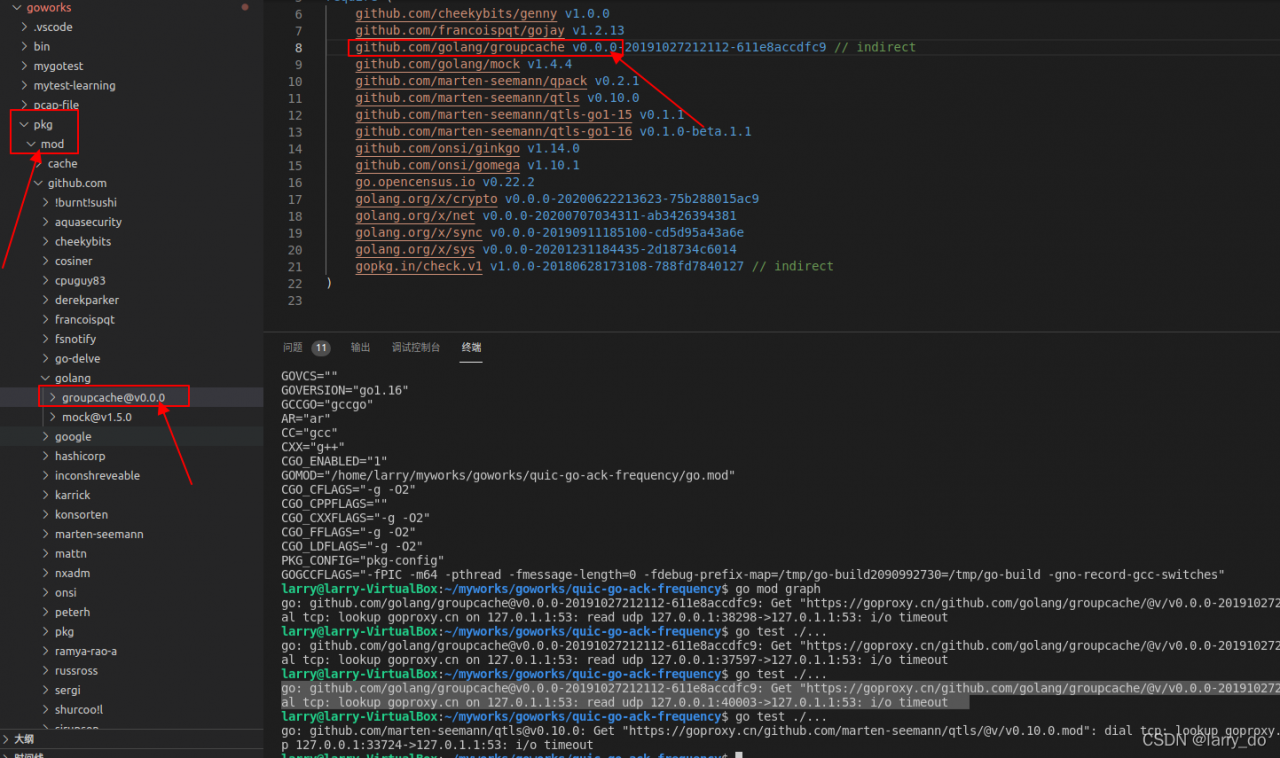The image size is (1280, 758).
Task: Follow the github.com/onsi/gomega link
Action: 437,165
